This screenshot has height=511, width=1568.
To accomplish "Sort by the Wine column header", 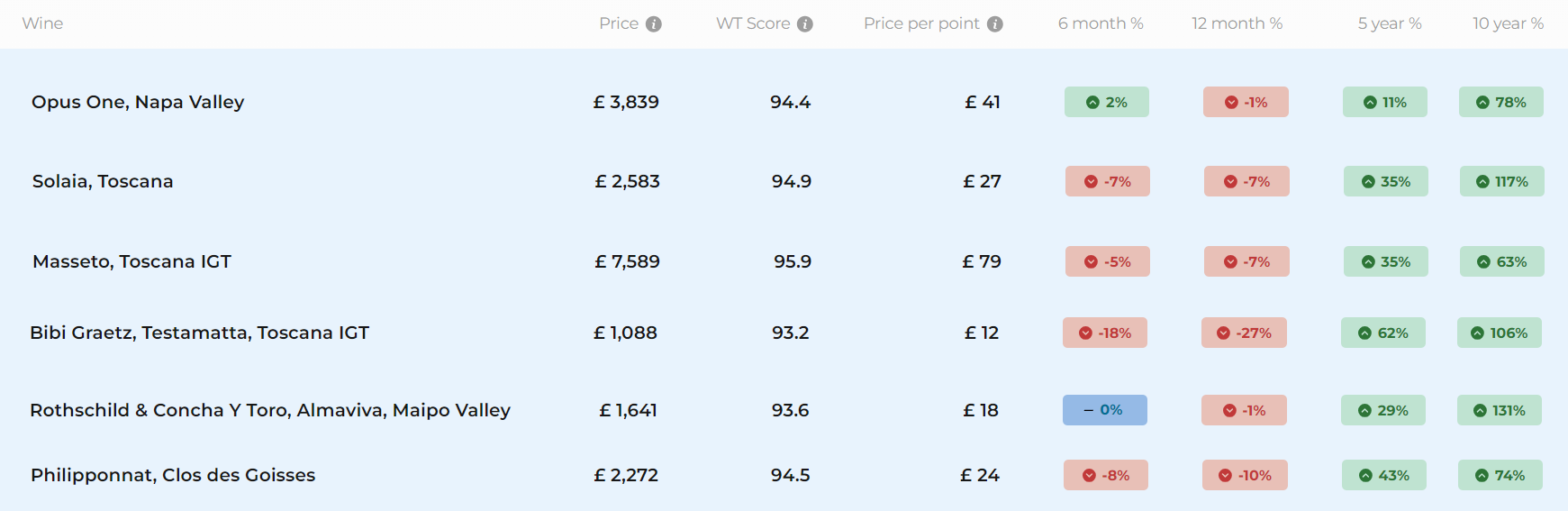I will point(42,23).
